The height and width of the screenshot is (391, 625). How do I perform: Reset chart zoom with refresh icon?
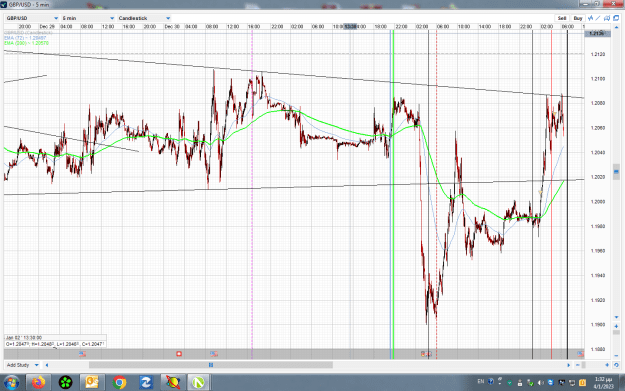[x=616, y=365]
